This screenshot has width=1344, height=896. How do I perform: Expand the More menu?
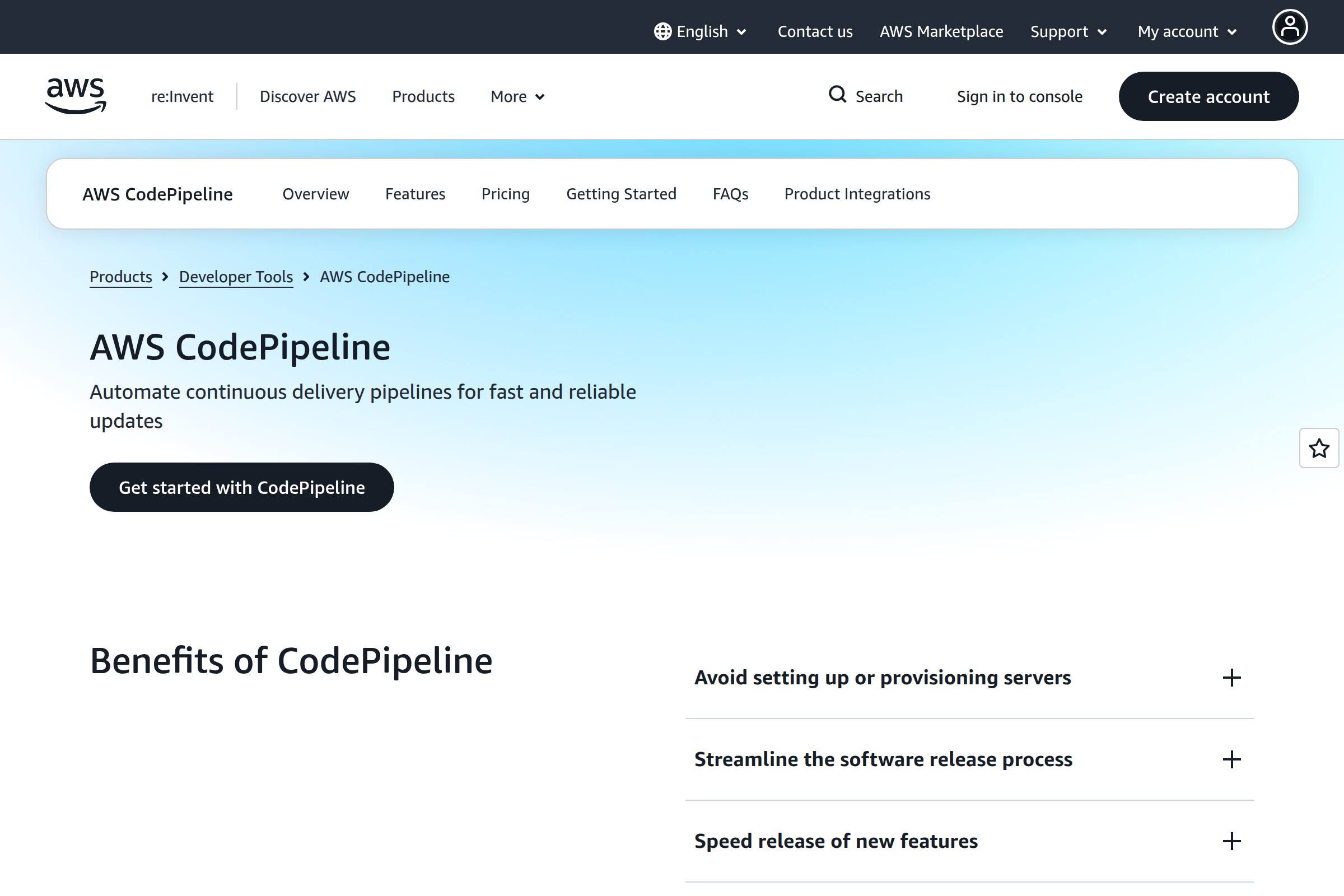517,96
